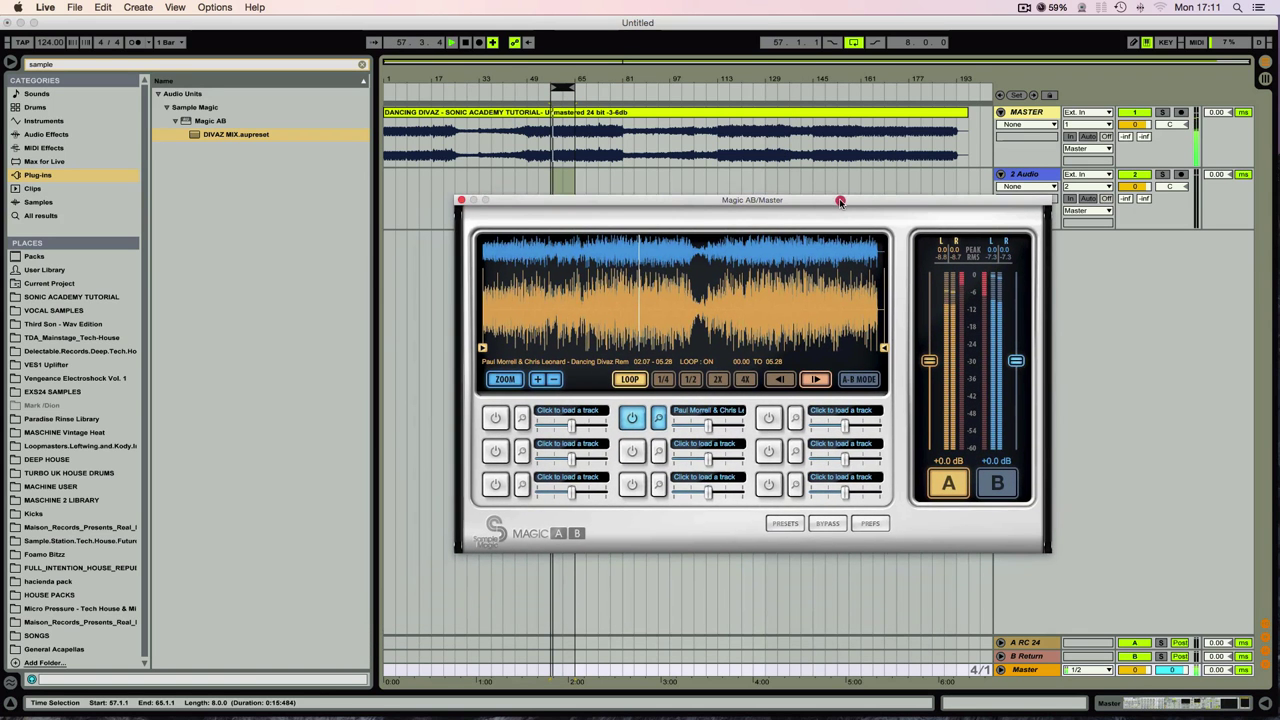Click the large A monitor button
This screenshot has width=1280, height=720.
tap(948, 484)
